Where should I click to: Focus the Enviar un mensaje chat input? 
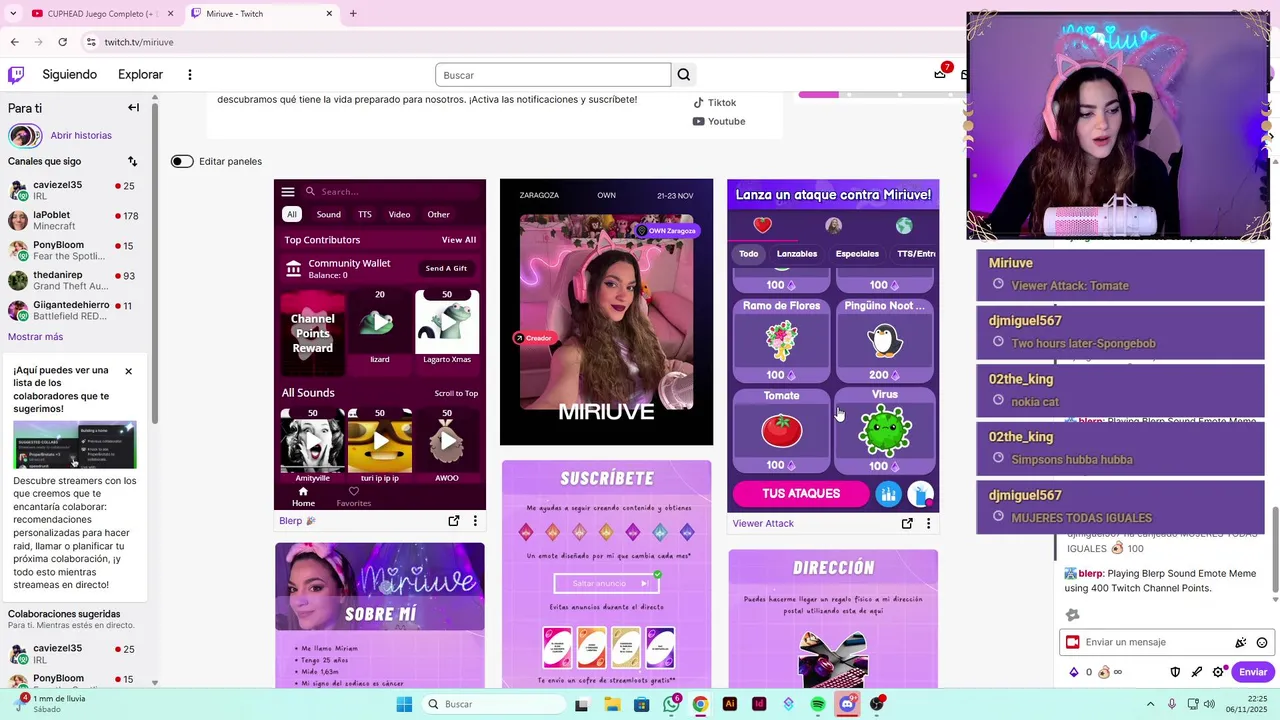pyautogui.click(x=1156, y=642)
